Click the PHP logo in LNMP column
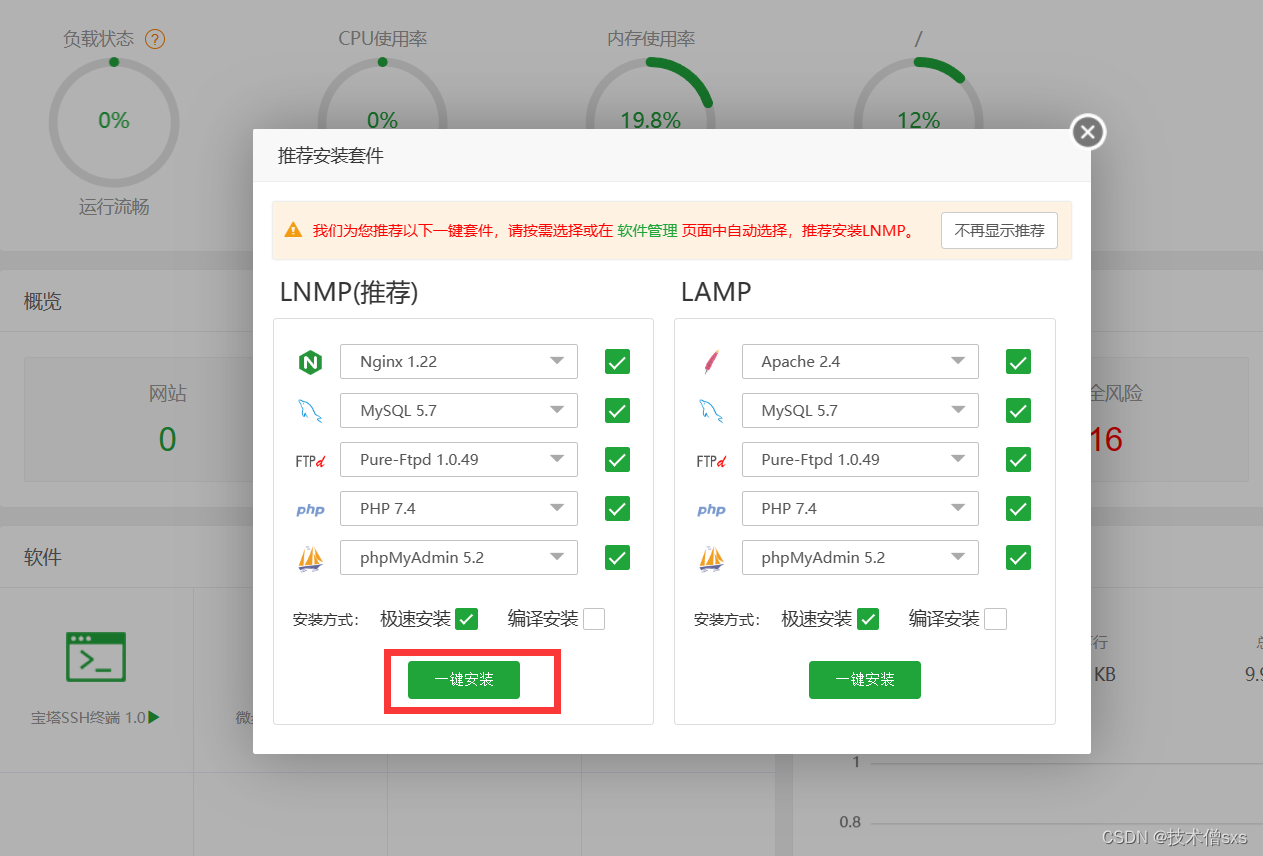 click(310, 510)
